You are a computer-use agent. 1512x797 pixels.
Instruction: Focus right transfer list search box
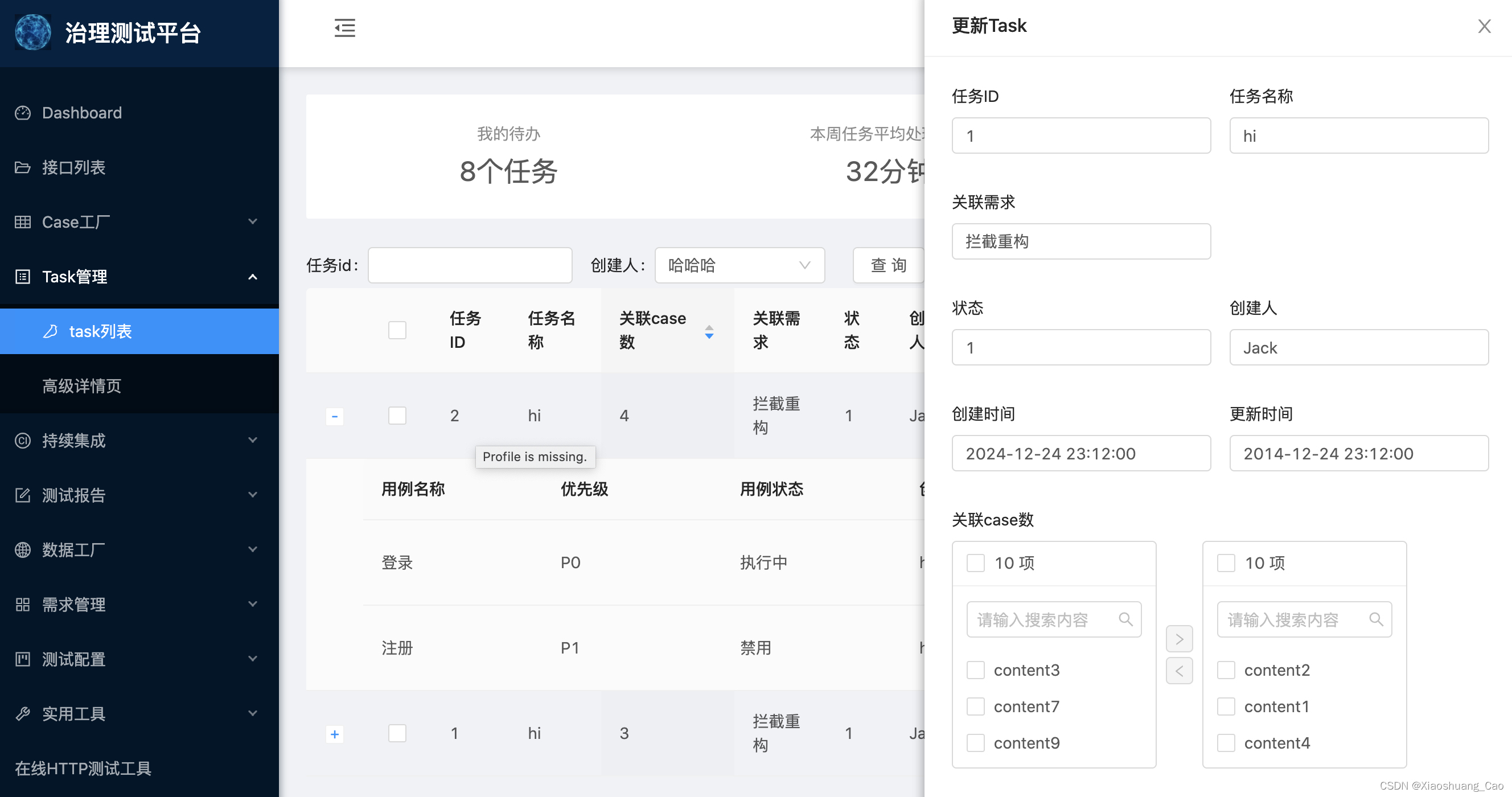(x=1304, y=619)
